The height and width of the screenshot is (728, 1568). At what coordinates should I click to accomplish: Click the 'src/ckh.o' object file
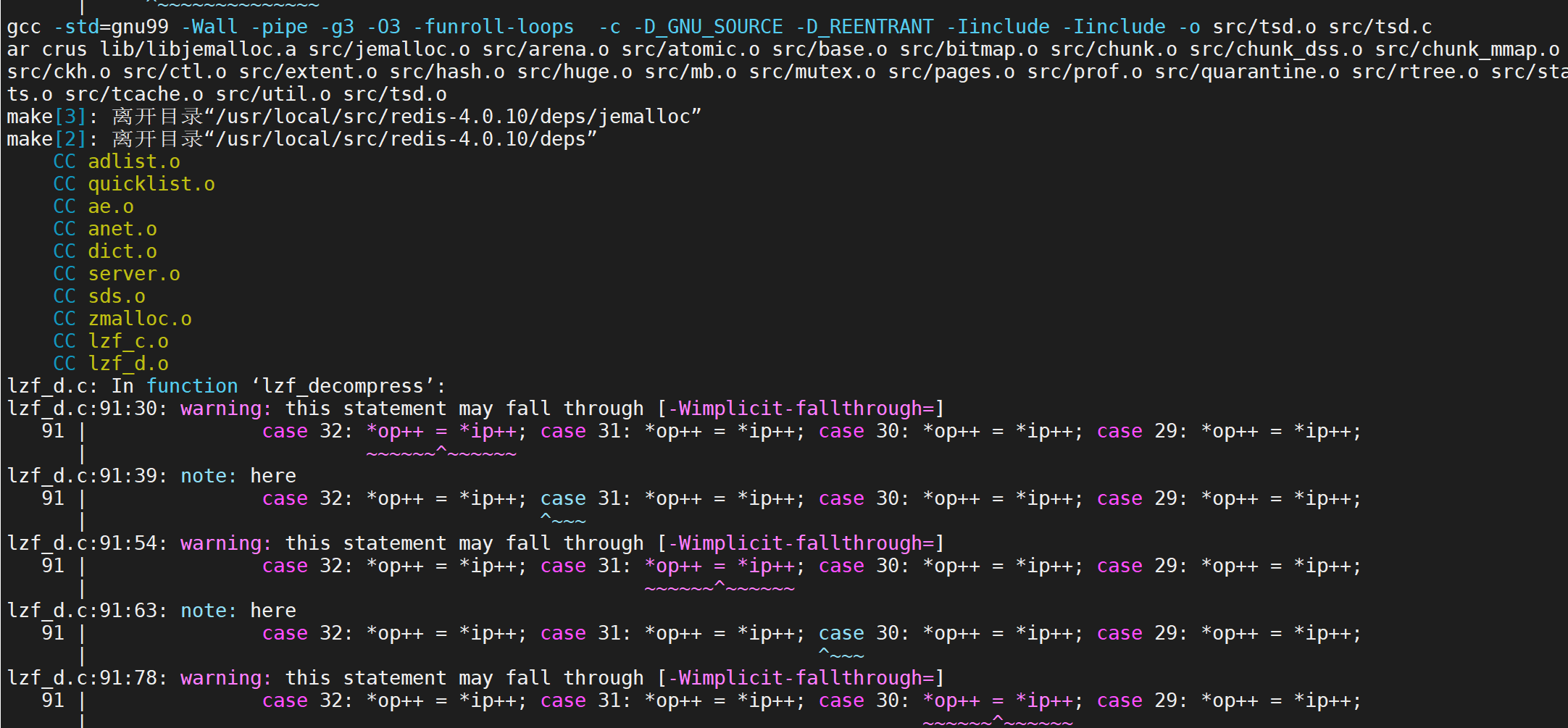[59, 72]
